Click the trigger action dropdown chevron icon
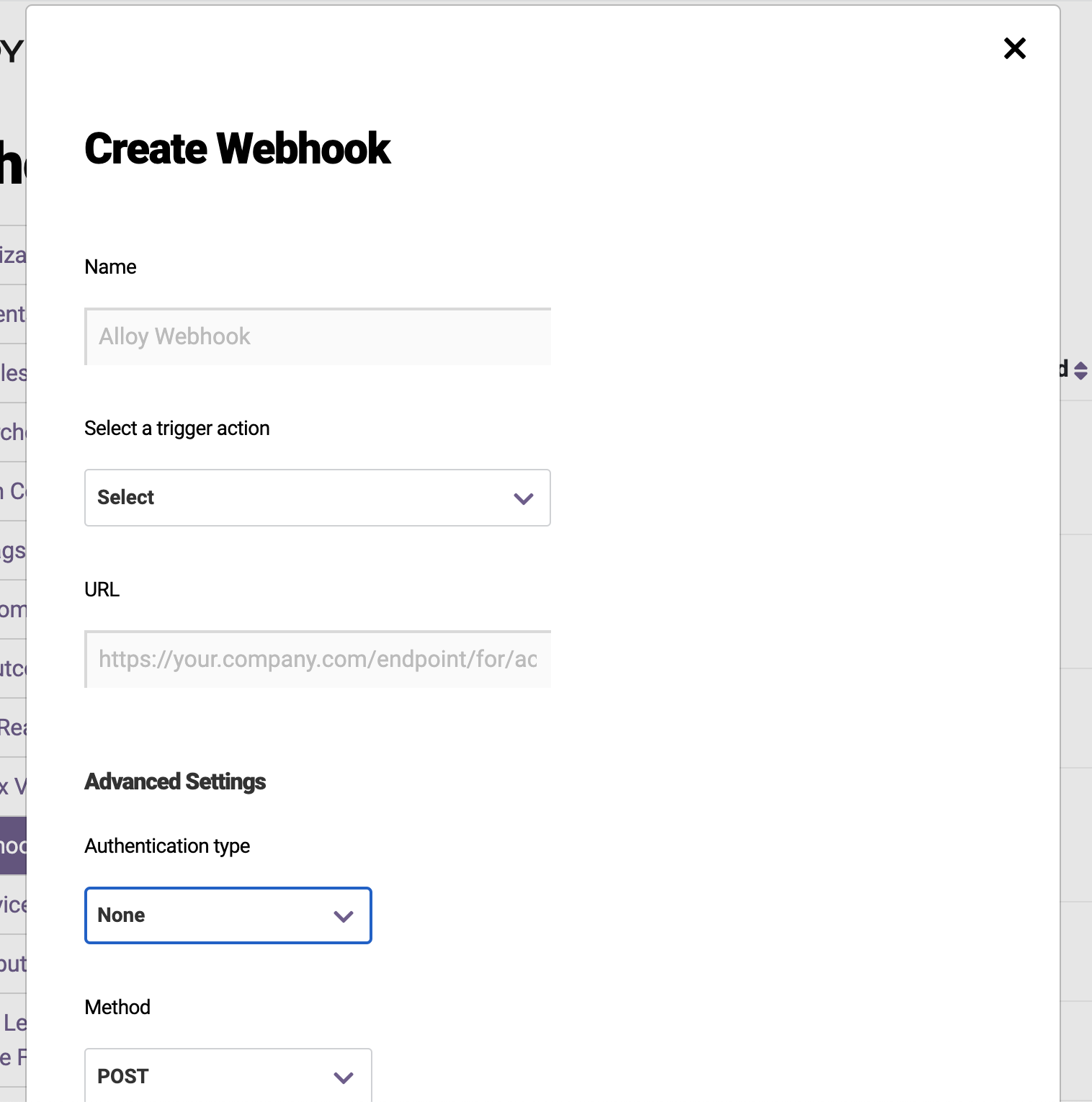Image resolution: width=1092 pixels, height=1102 pixels. click(x=524, y=498)
